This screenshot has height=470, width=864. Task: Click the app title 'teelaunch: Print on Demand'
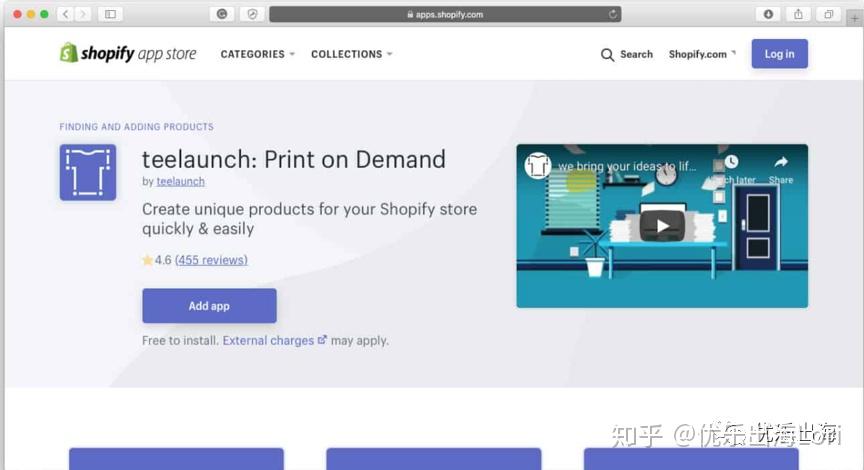294,159
